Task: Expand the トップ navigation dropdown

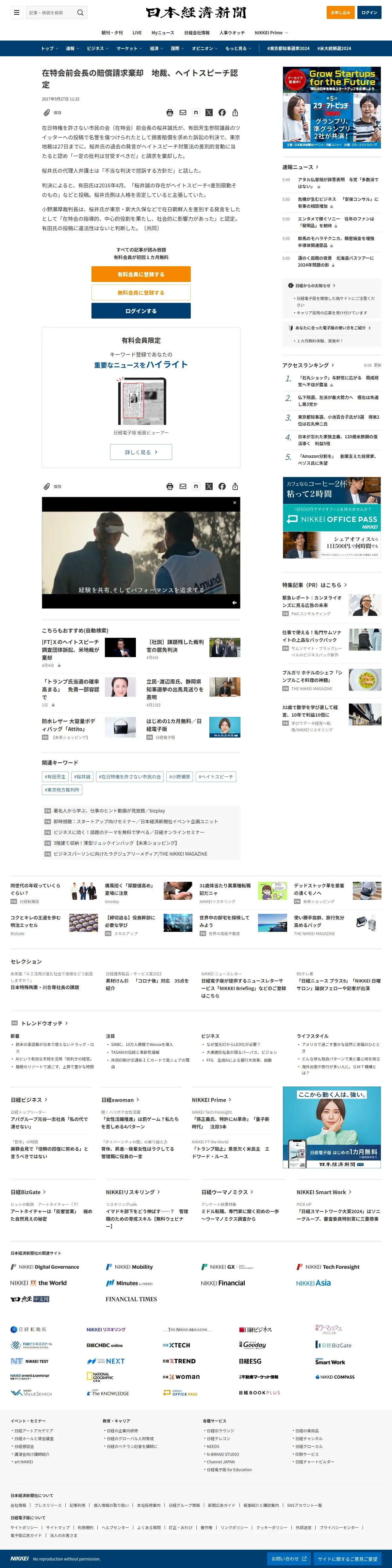Action: click(x=49, y=49)
